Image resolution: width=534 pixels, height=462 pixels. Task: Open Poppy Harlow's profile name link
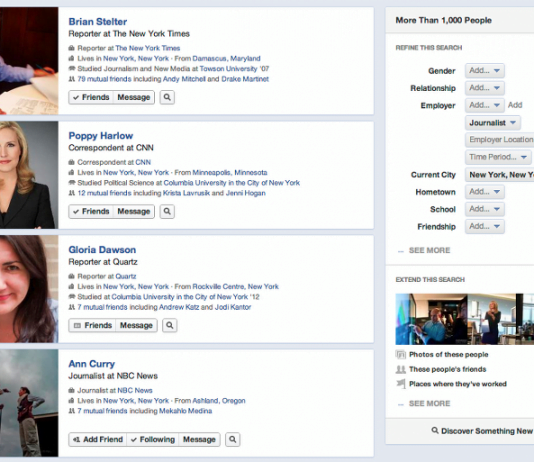click(101, 136)
